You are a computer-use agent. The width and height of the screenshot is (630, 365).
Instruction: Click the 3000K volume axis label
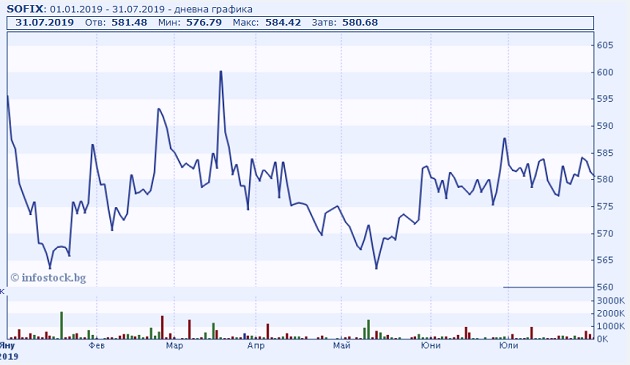click(611, 301)
